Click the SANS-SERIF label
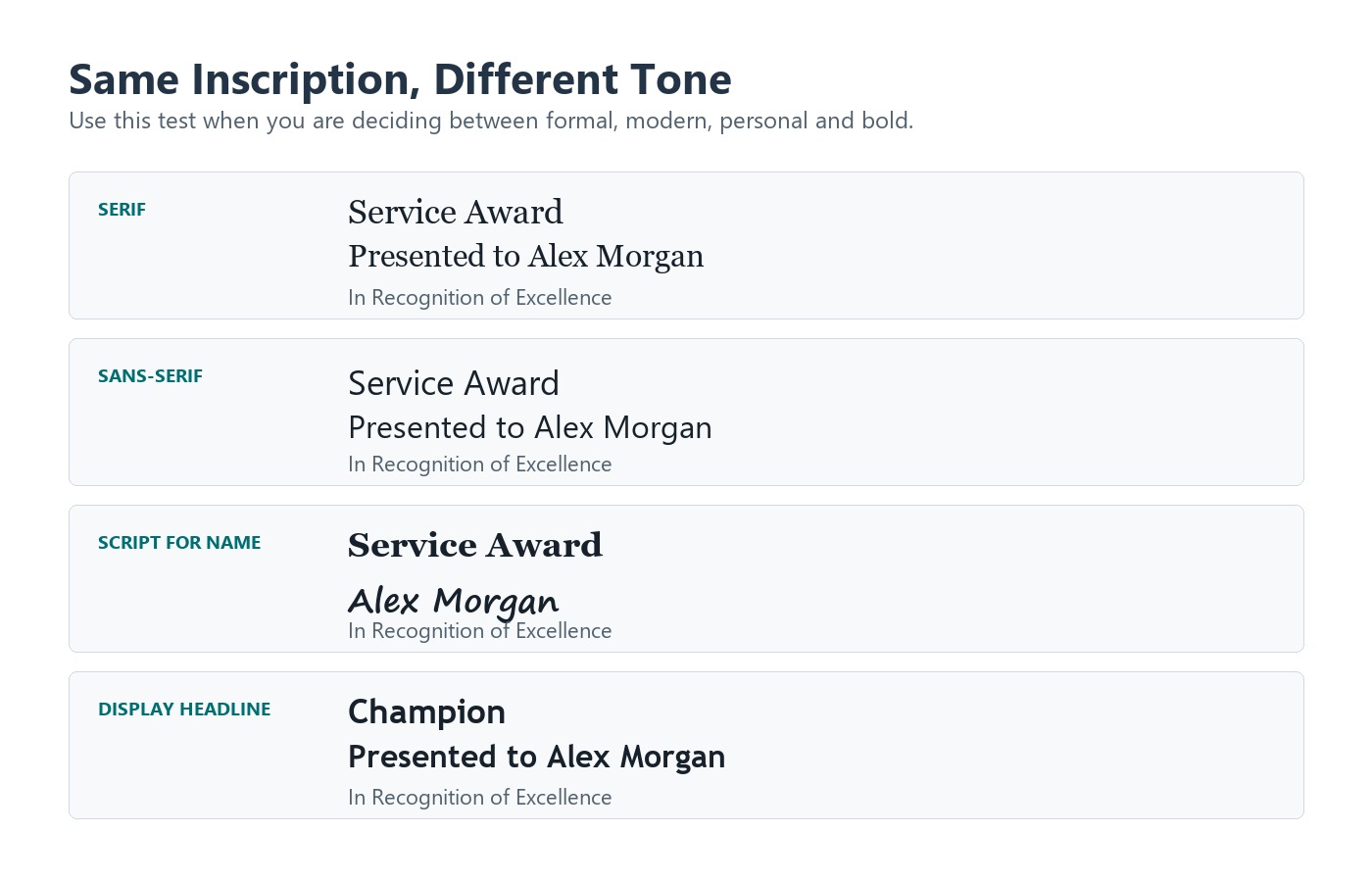Image resolution: width=1372 pixels, height=882 pixels. (x=150, y=376)
